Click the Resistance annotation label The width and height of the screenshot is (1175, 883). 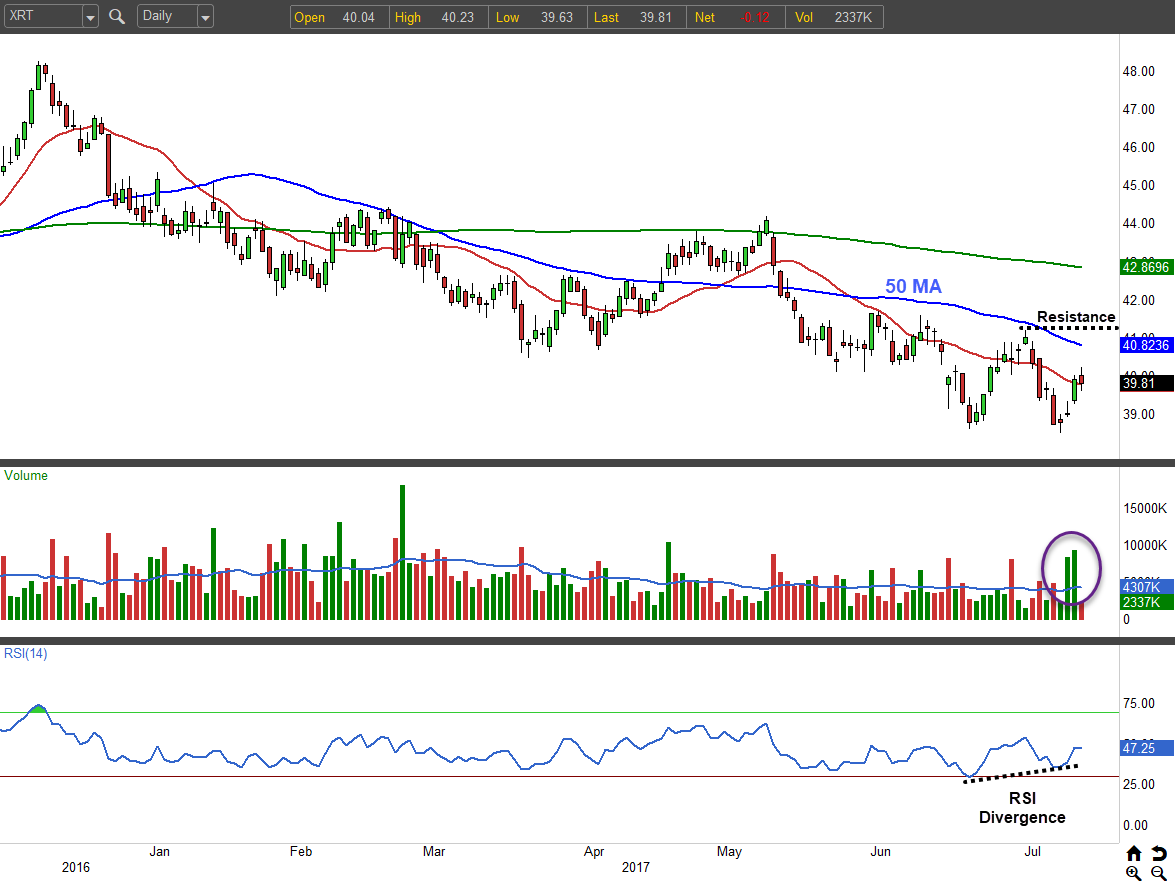point(1075,317)
